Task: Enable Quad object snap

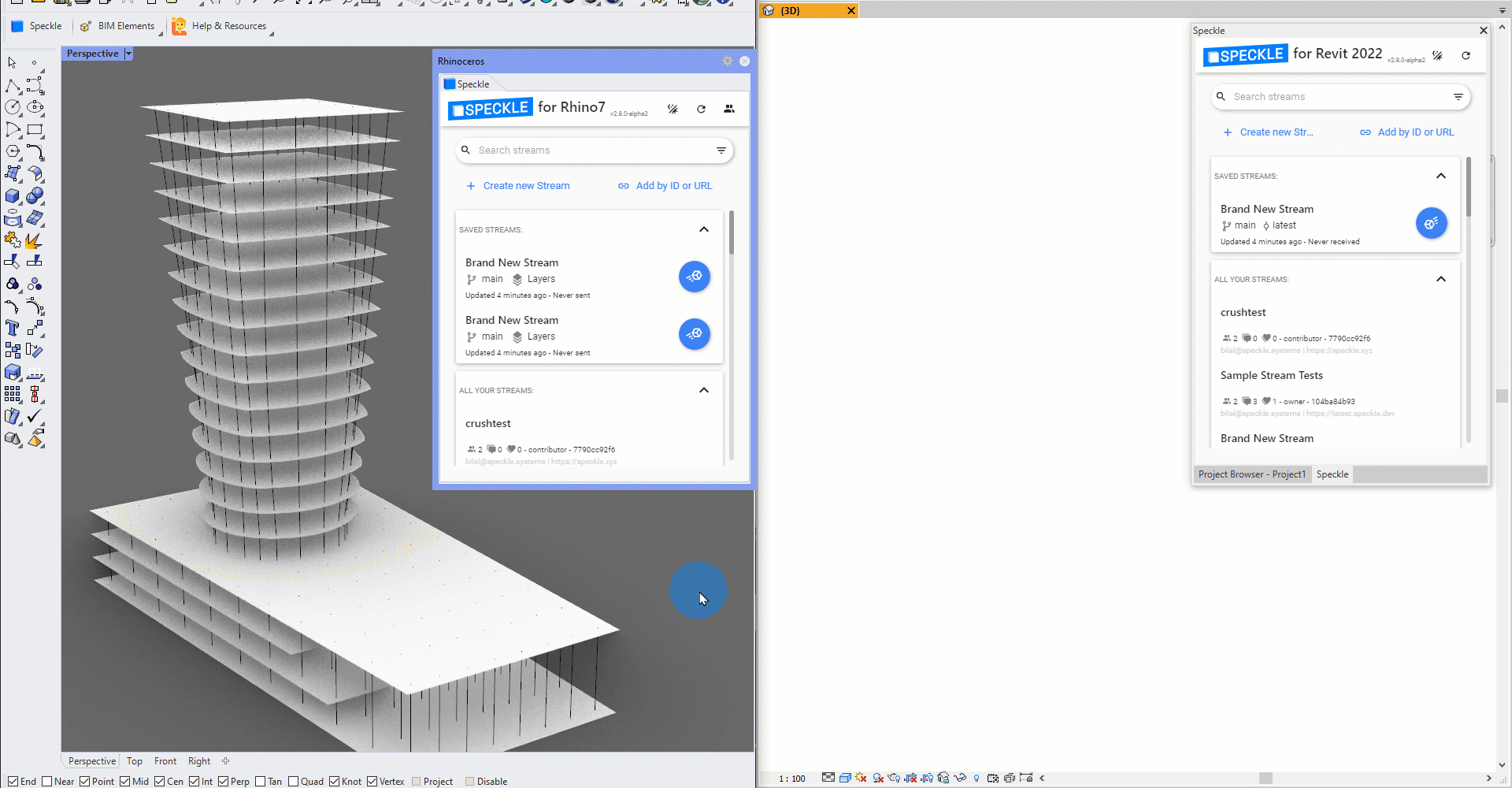Action: click(x=306, y=782)
